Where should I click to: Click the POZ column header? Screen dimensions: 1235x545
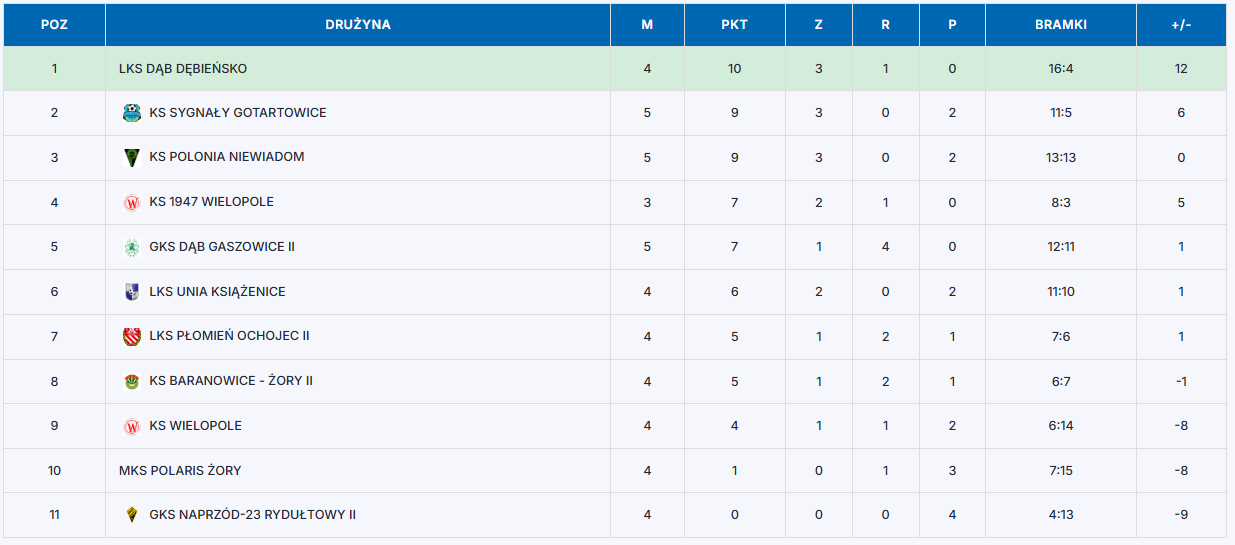tap(54, 25)
